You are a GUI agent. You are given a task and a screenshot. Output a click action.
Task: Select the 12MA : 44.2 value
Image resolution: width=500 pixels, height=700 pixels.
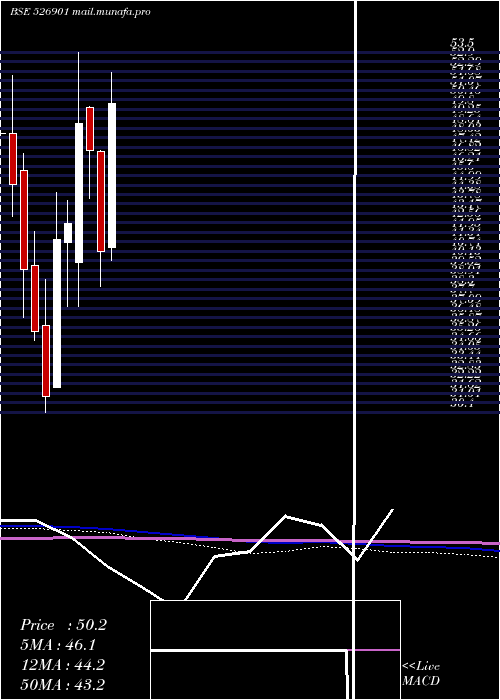[63, 665]
